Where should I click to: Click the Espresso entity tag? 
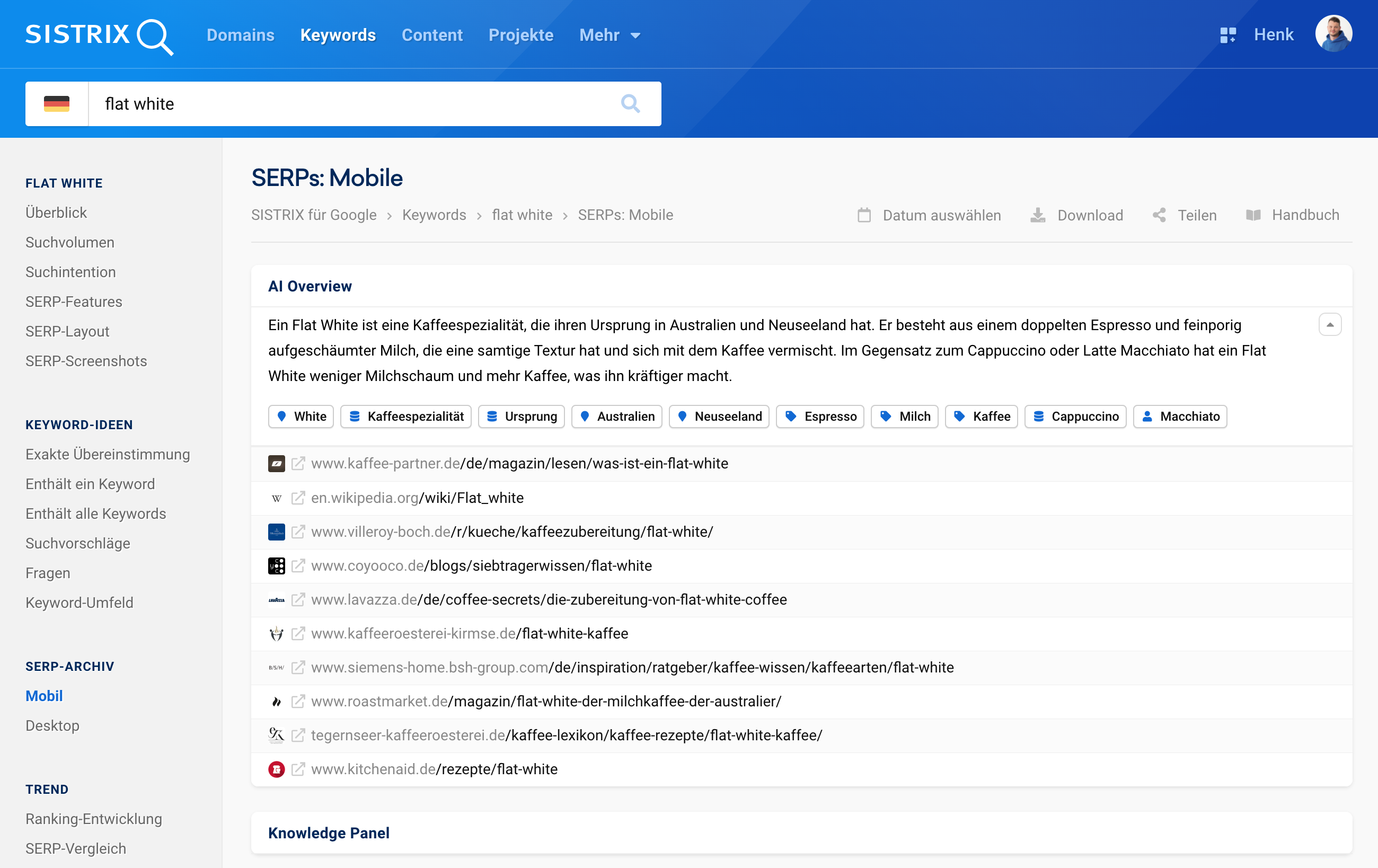(x=820, y=417)
